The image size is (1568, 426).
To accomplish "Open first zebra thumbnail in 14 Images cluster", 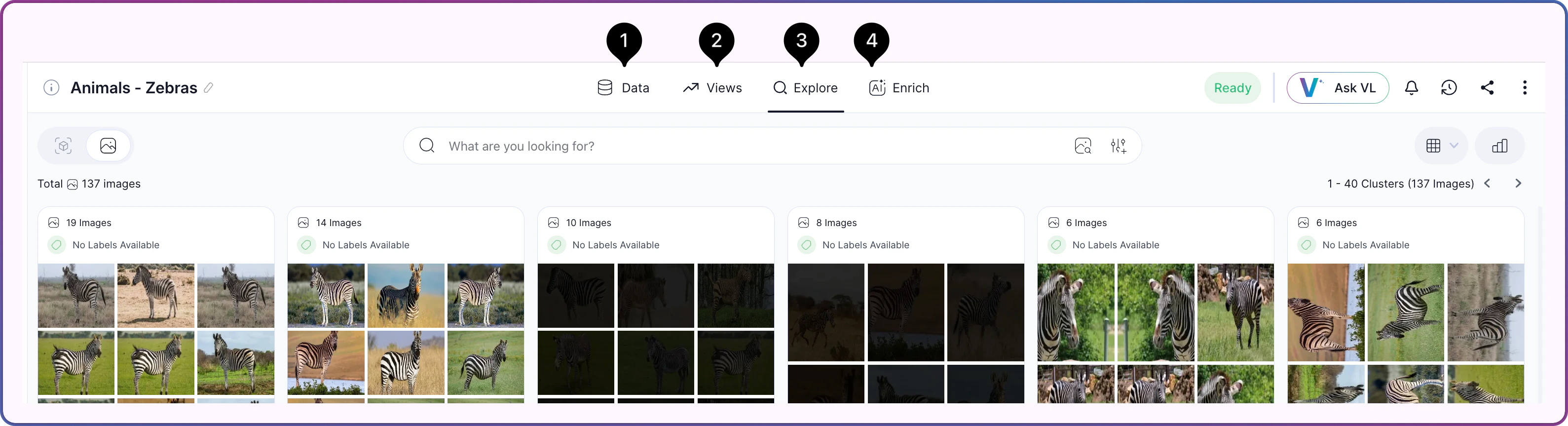I will point(326,295).
